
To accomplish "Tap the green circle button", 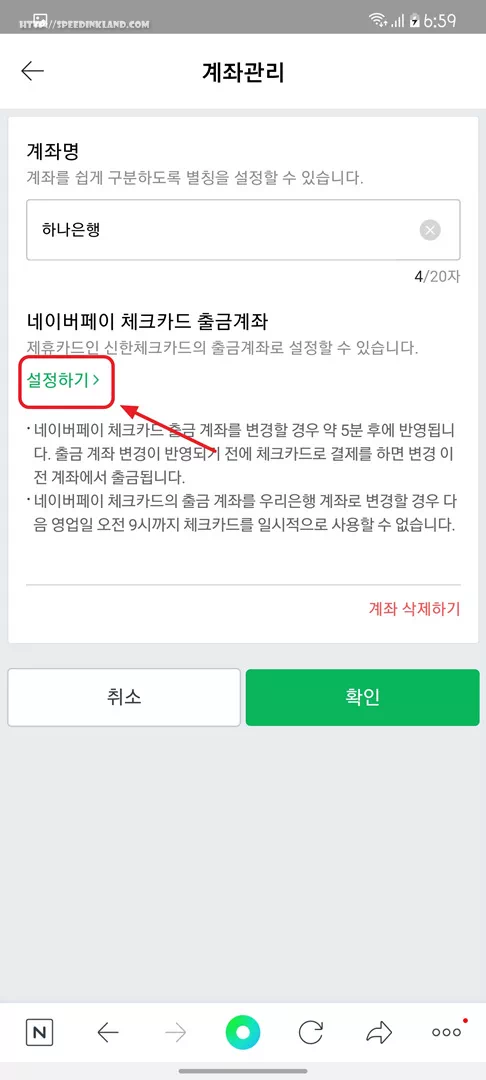I will point(243,1032).
